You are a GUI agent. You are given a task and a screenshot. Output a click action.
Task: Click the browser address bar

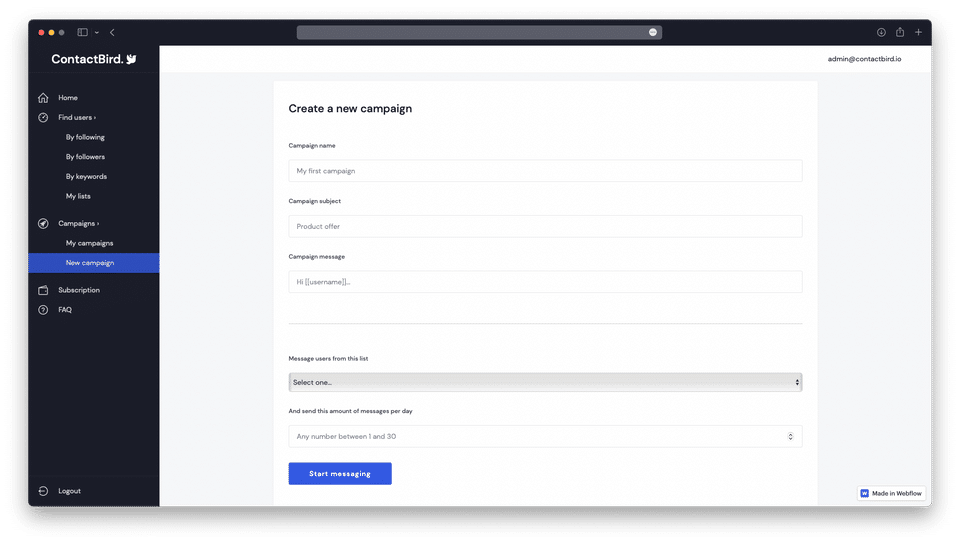(x=479, y=32)
